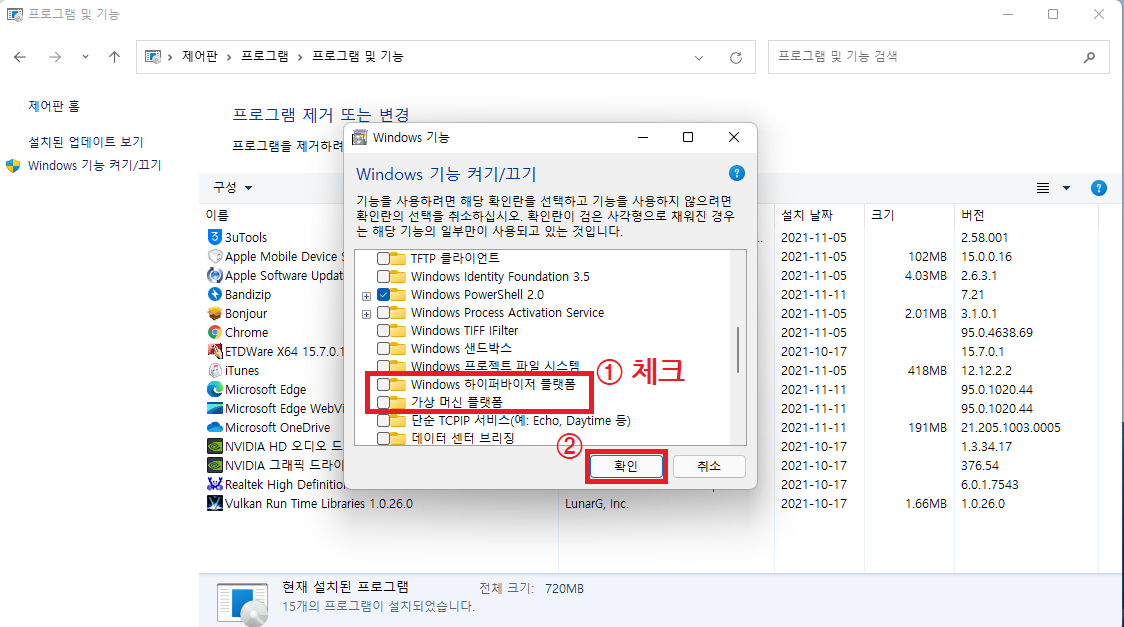Select the Windows 샌드박스 feature row
This screenshot has height=627, width=1124.
coord(461,348)
